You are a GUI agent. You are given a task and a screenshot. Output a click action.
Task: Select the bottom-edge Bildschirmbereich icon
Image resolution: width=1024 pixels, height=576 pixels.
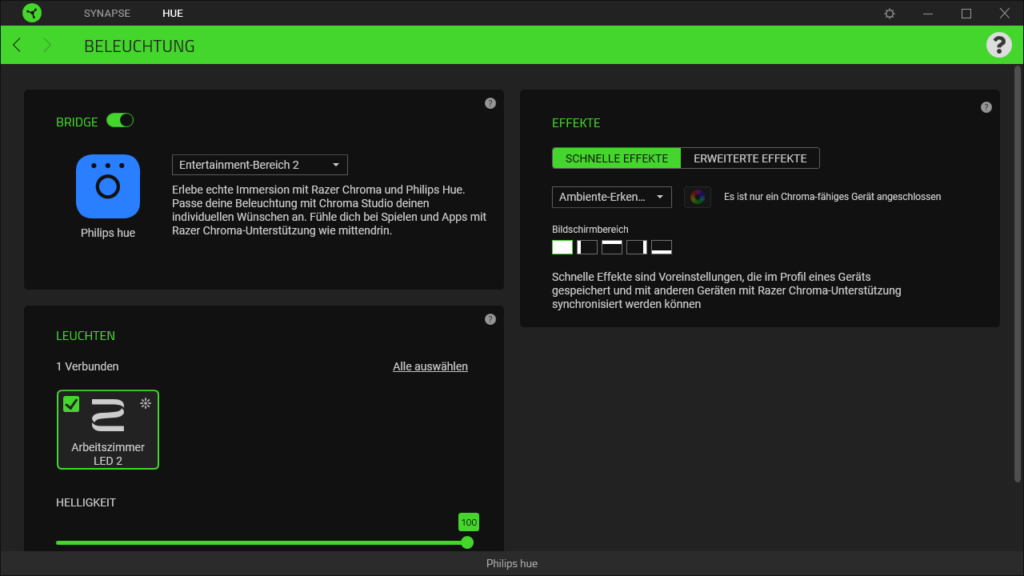pyautogui.click(x=661, y=247)
